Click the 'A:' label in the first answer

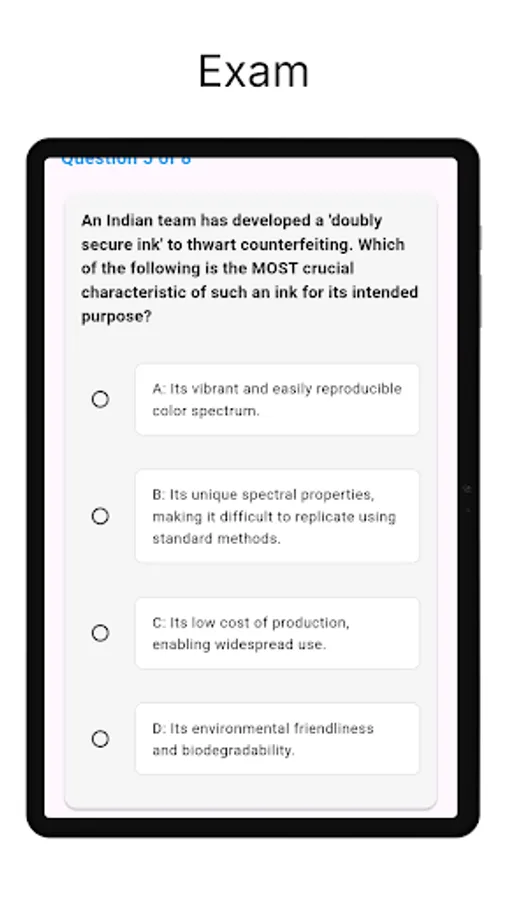pyautogui.click(x=159, y=389)
